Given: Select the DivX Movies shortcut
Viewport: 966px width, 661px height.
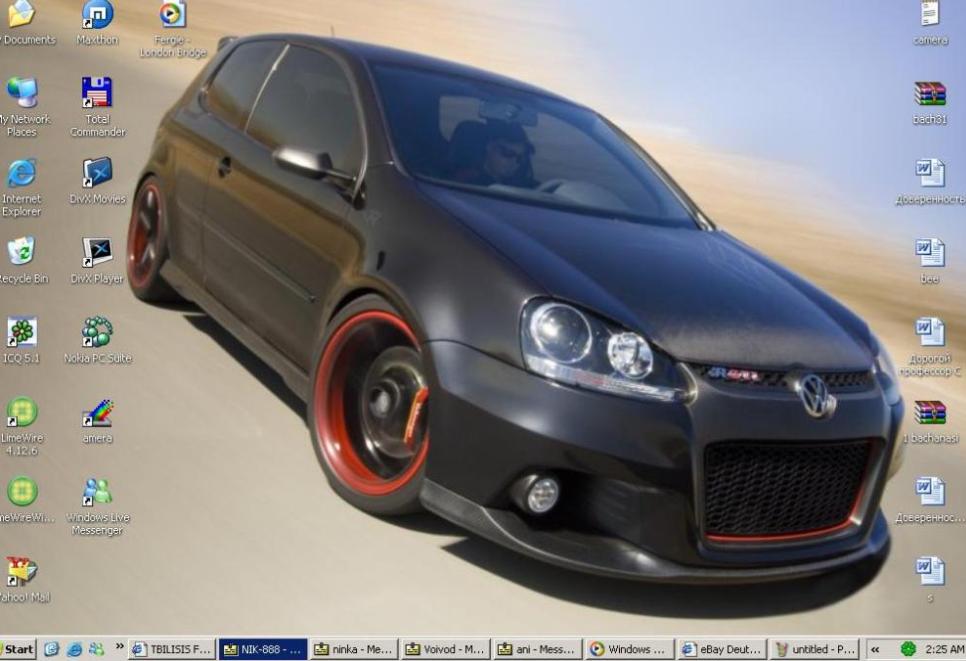Looking at the screenshot, I should coord(97,173).
